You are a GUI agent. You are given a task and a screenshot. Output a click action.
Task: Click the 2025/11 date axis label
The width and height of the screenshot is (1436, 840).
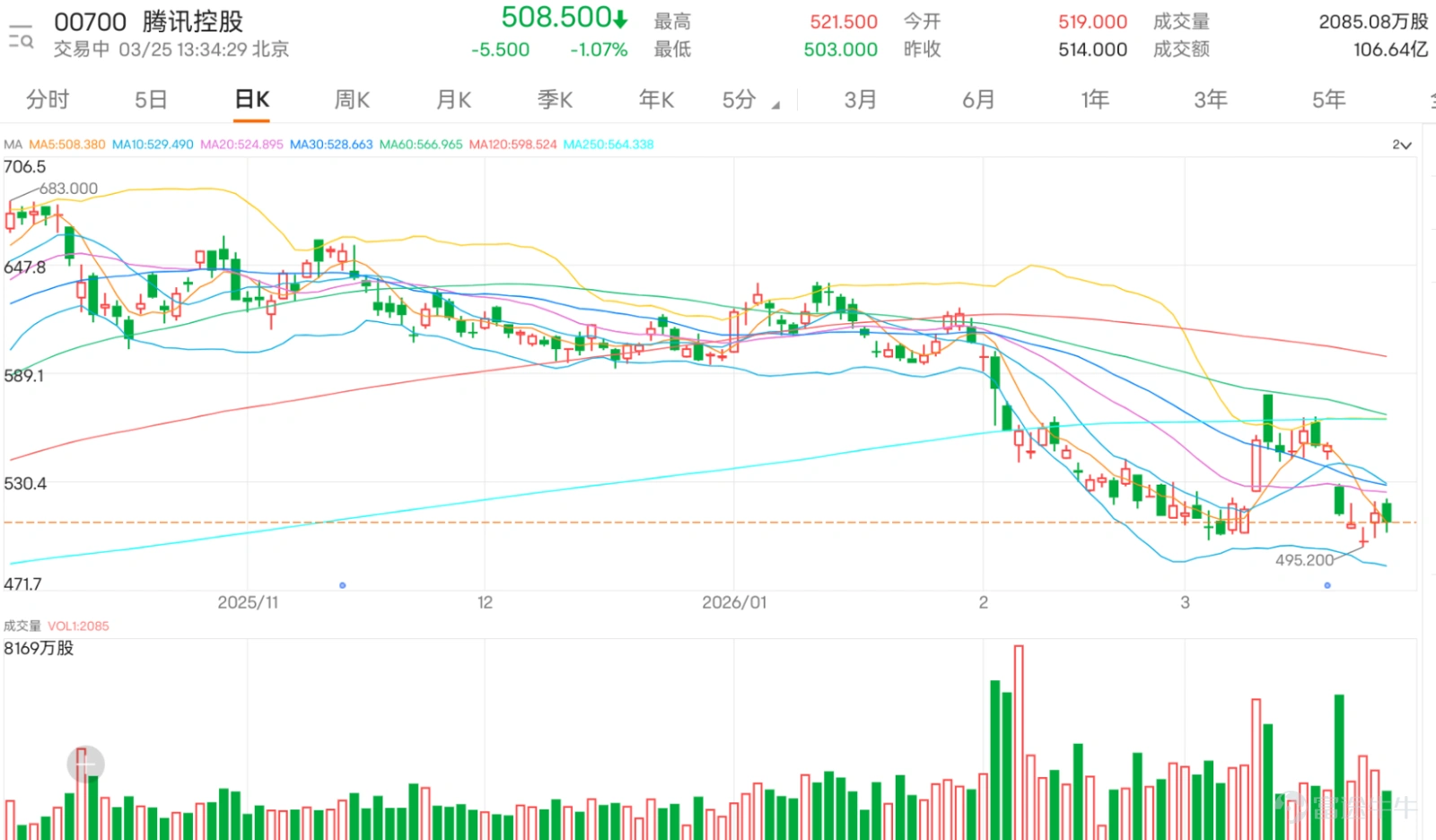(x=248, y=602)
